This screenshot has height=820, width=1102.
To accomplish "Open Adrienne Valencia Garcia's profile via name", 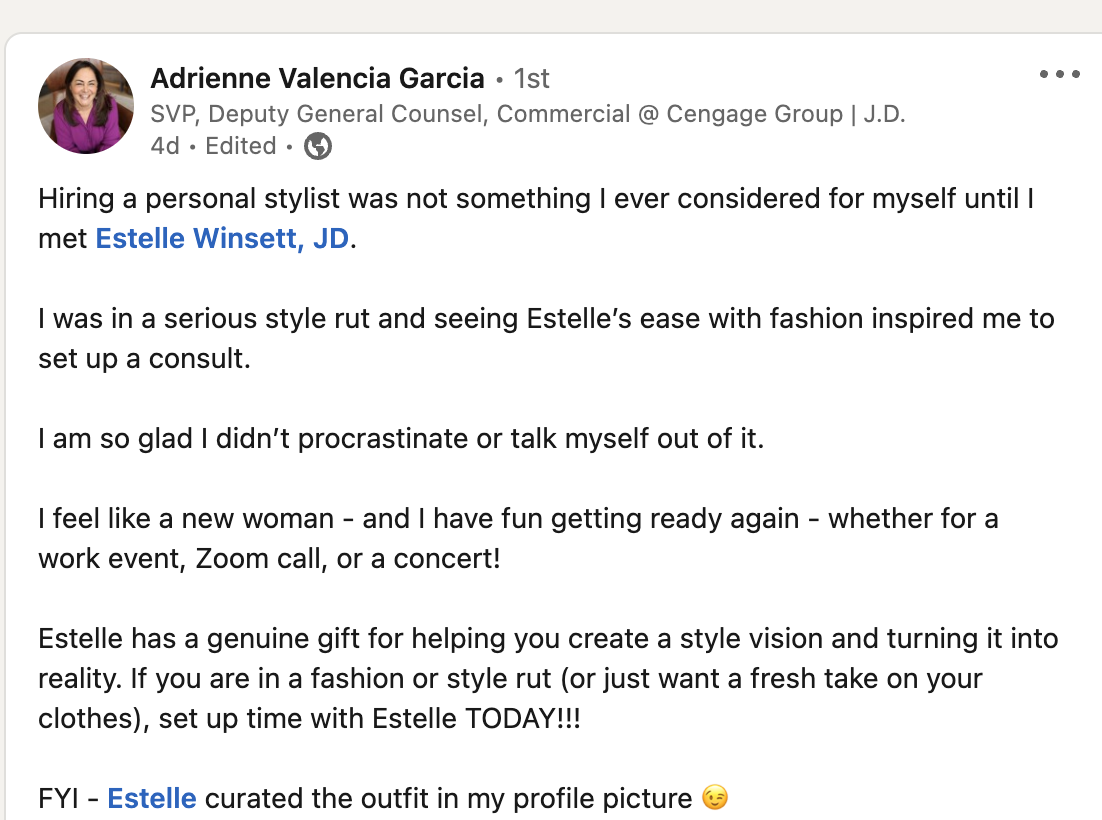I will pyautogui.click(x=317, y=78).
